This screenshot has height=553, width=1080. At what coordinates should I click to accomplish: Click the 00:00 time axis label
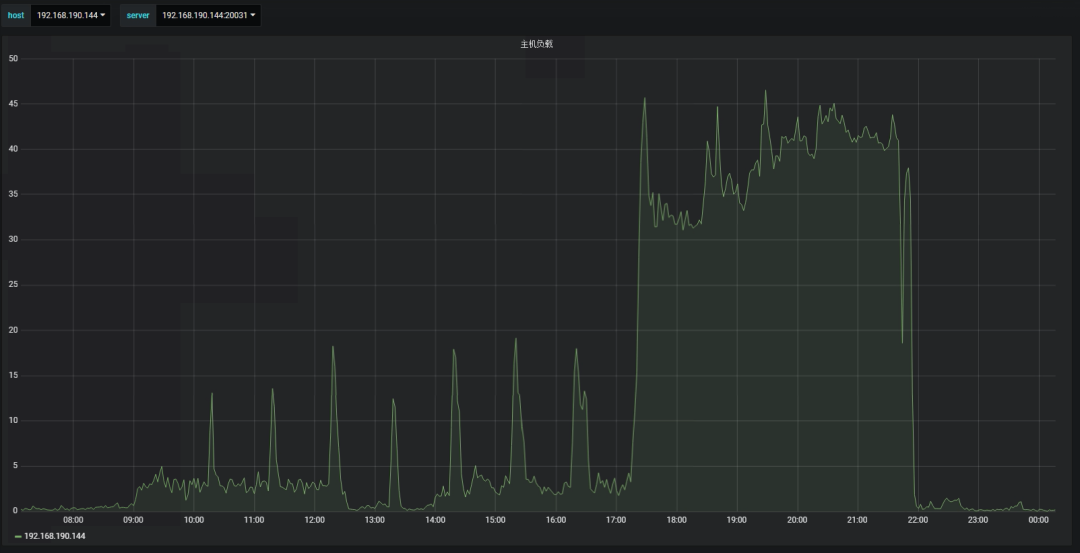1038,520
